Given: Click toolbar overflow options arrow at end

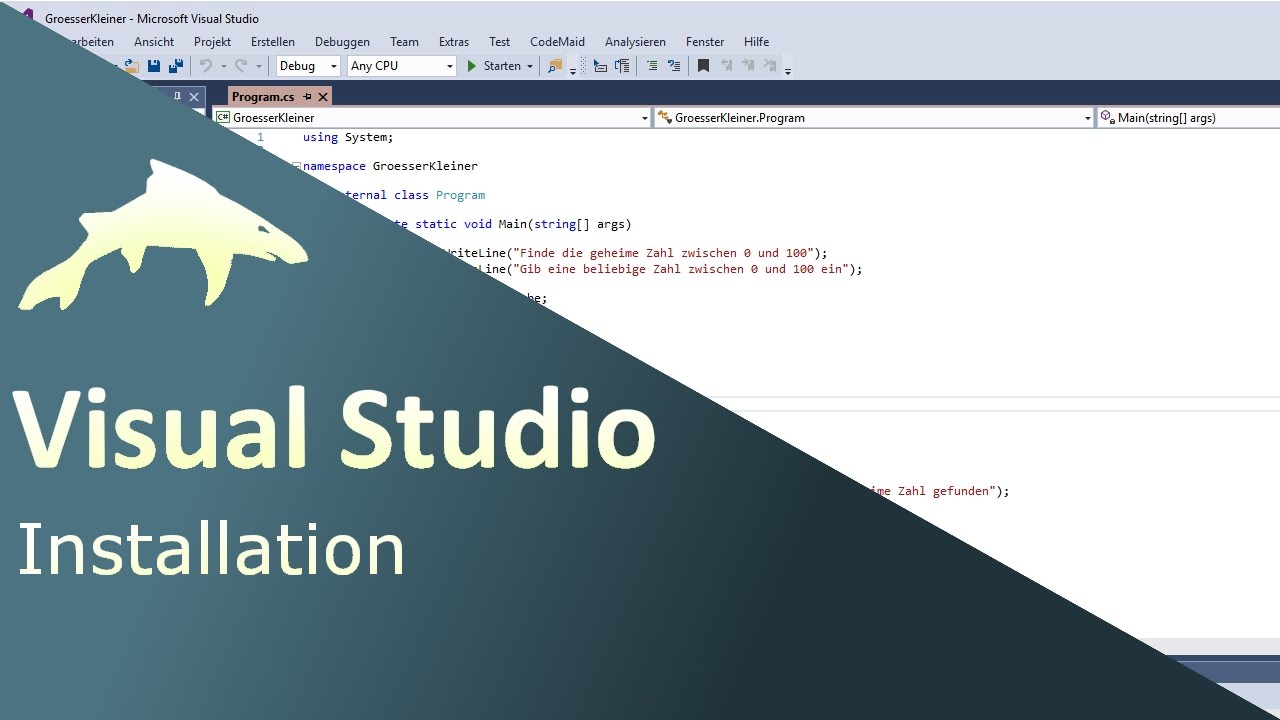Looking at the screenshot, I should pyautogui.click(x=788, y=70).
